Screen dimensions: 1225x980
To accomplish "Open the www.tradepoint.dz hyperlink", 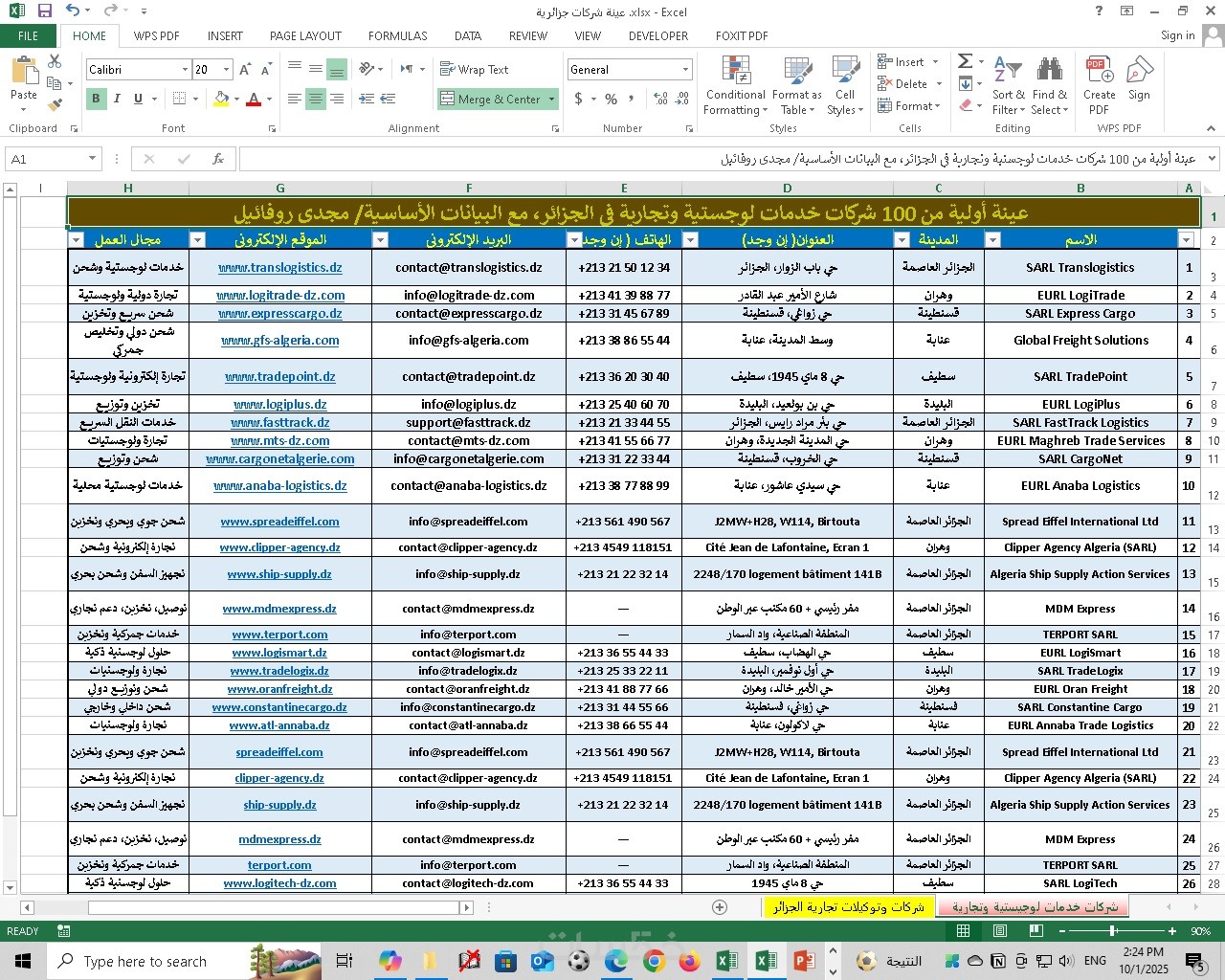I will (x=280, y=377).
